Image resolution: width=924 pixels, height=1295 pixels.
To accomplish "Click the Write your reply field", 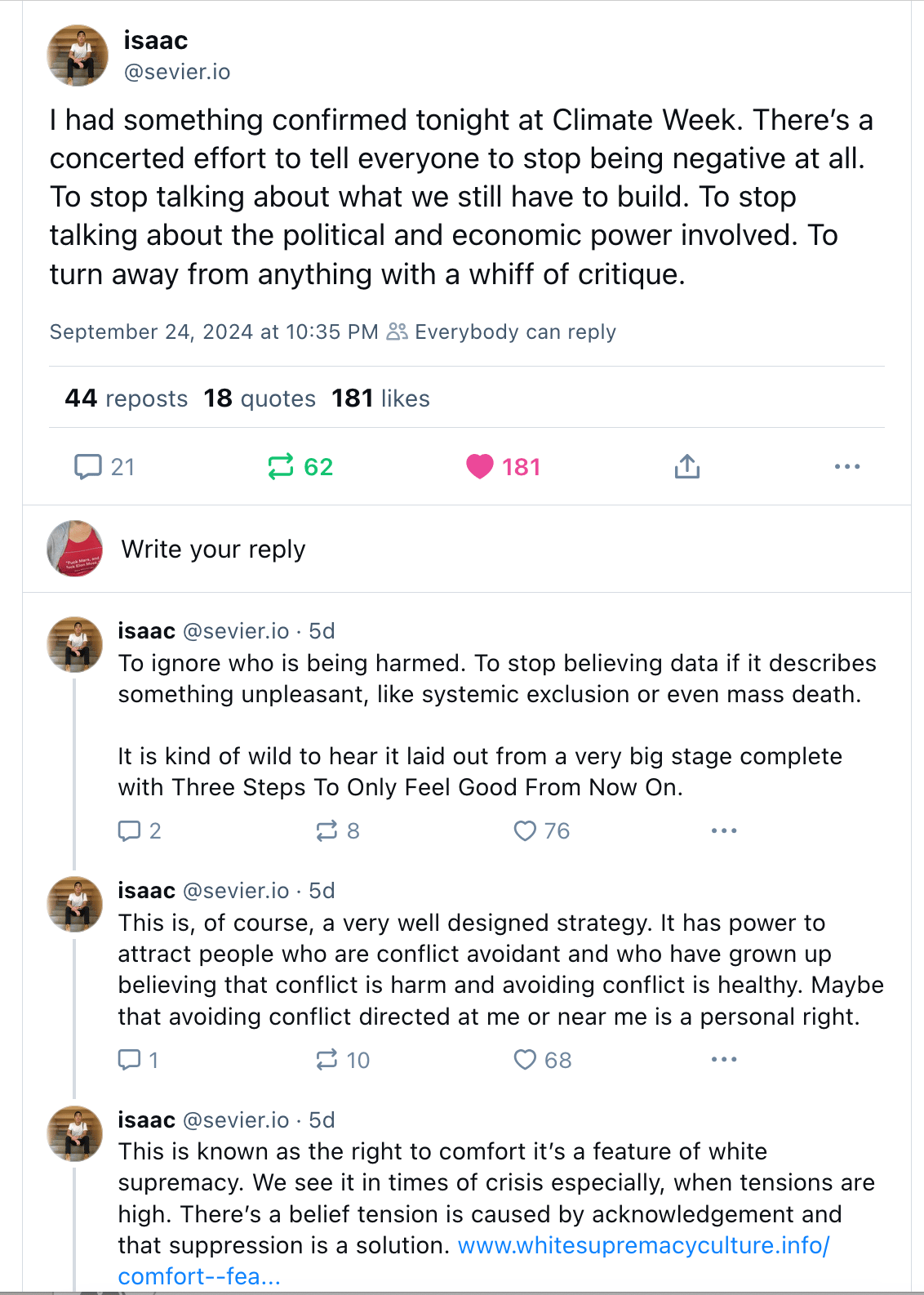I will 214,550.
